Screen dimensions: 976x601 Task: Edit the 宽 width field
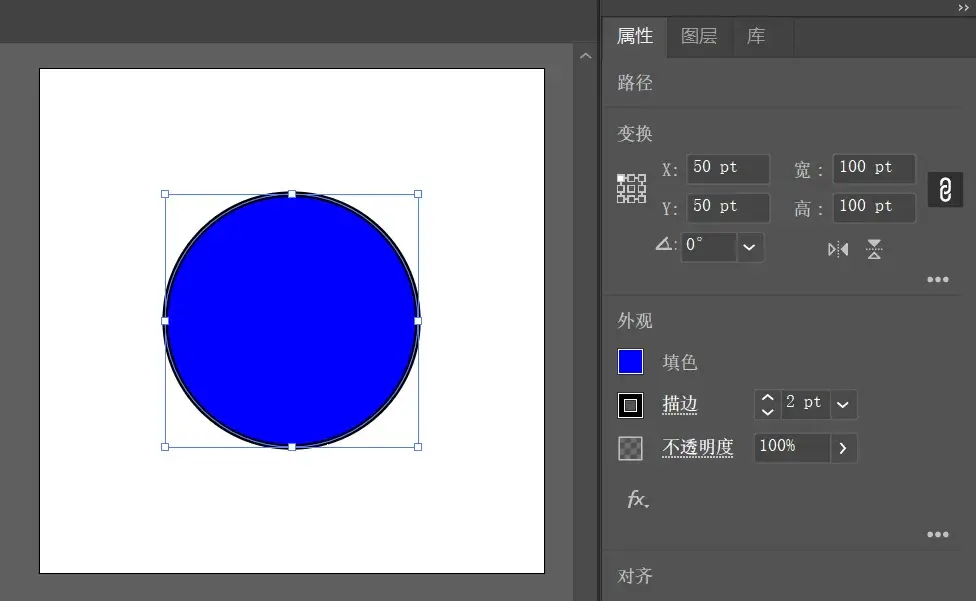point(874,169)
